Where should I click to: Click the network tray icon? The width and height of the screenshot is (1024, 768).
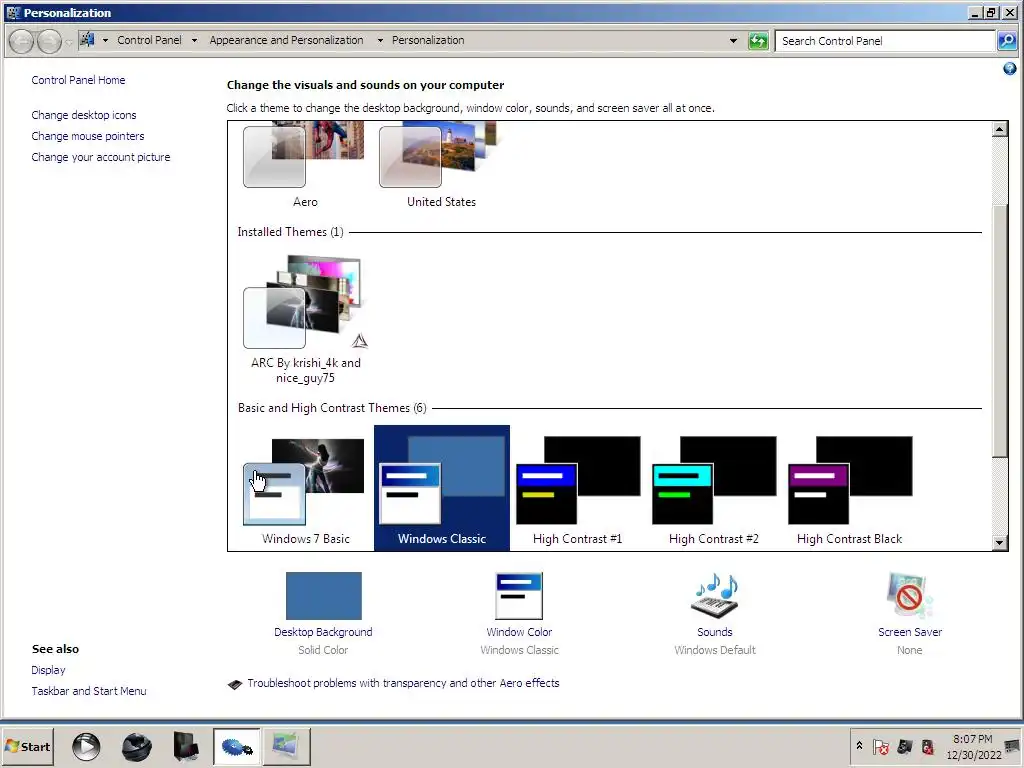pos(904,746)
